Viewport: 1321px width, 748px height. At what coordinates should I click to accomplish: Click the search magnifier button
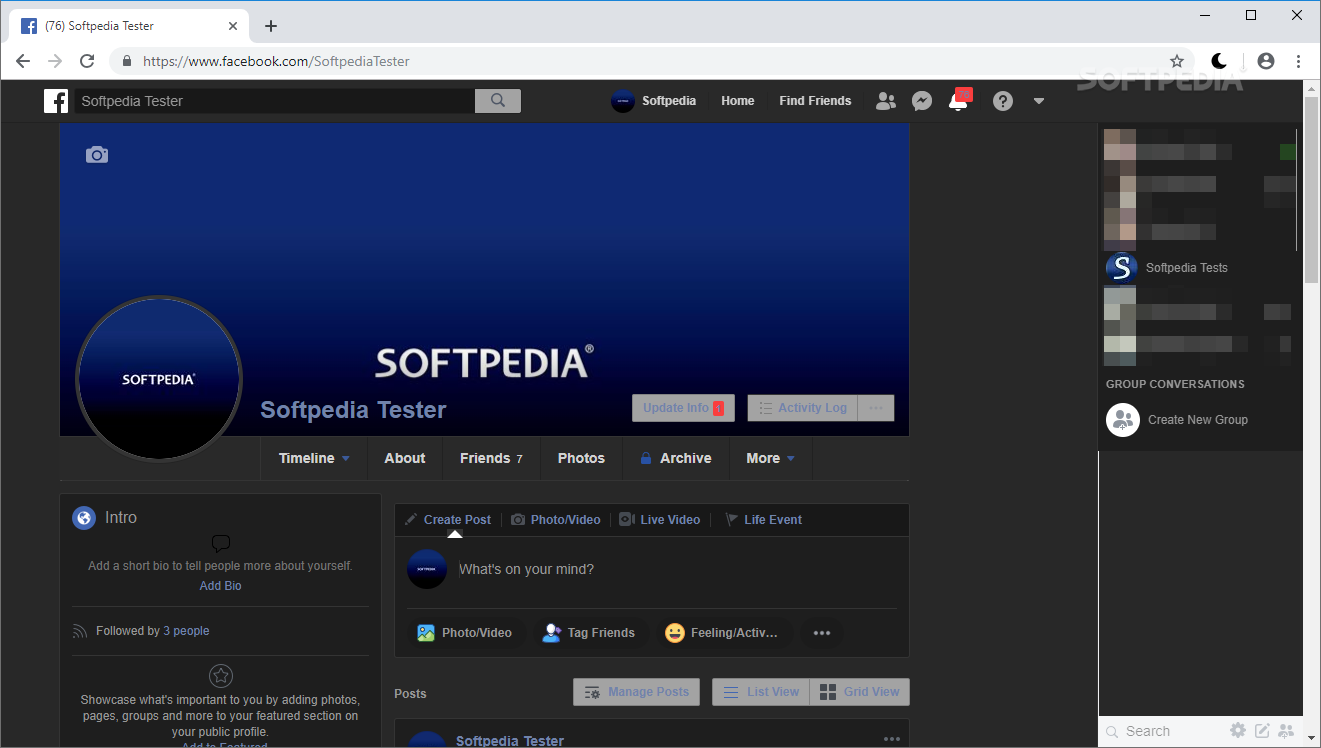pyautogui.click(x=498, y=101)
